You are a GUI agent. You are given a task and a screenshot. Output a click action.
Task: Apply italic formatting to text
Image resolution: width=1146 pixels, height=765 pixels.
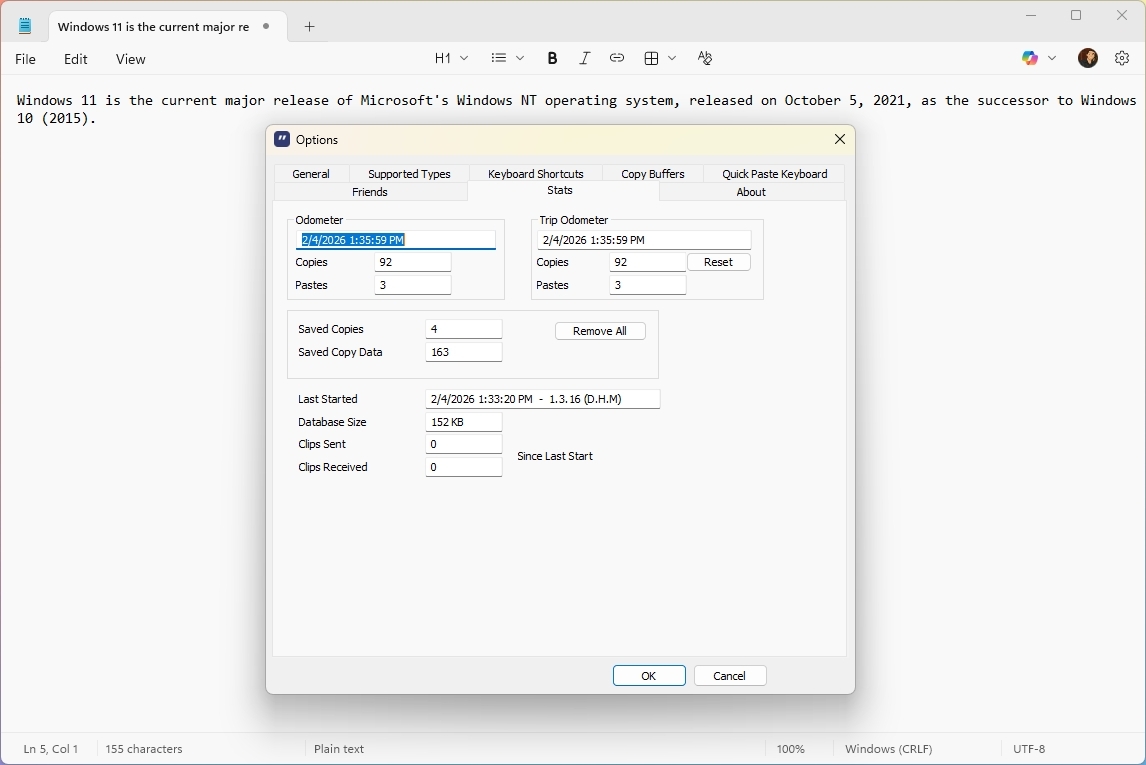tap(584, 59)
